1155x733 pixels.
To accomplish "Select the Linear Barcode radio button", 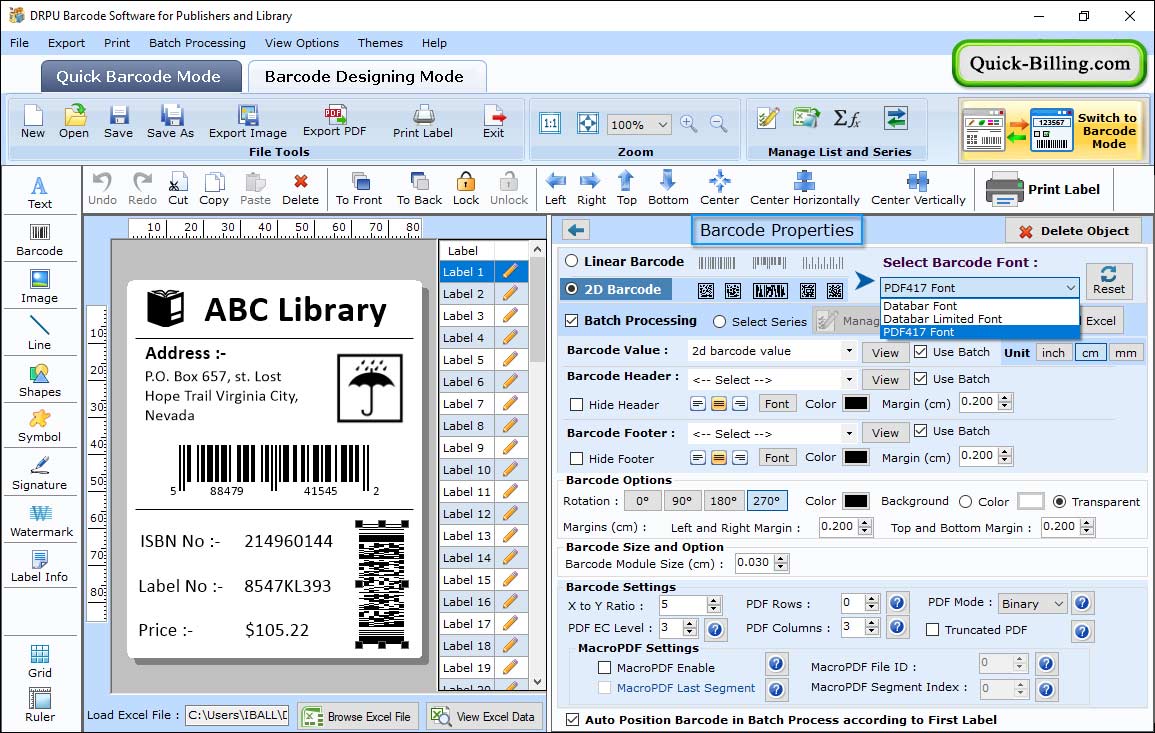I will coord(572,261).
